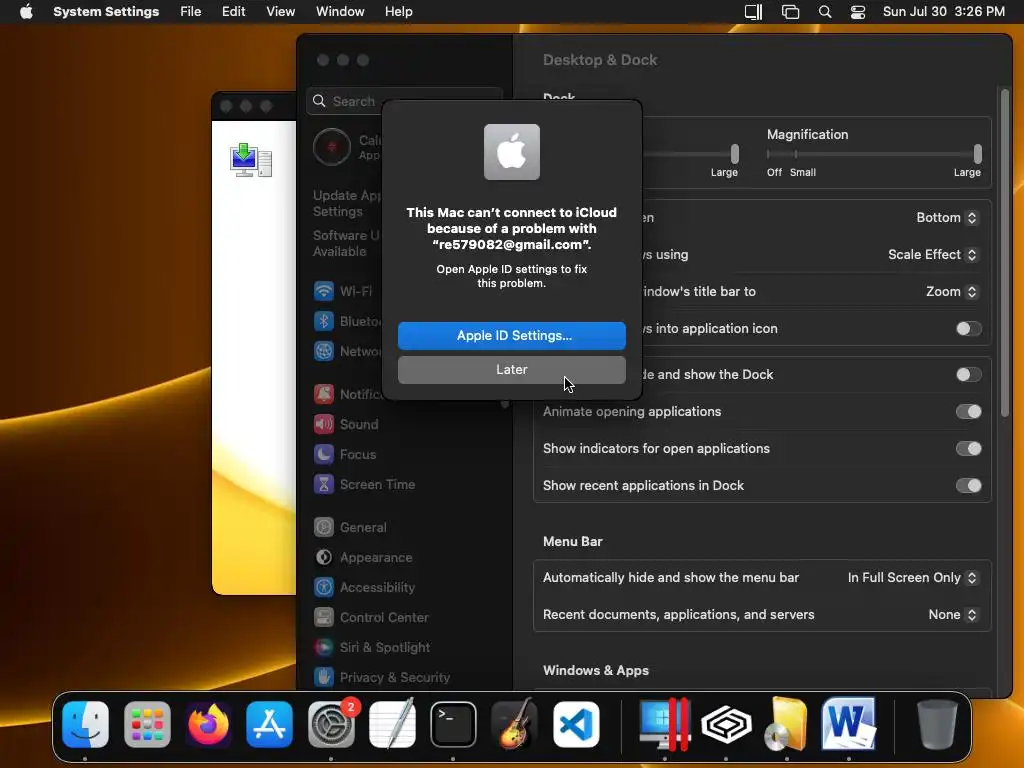Image resolution: width=1024 pixels, height=768 pixels.
Task: Open the Help menu
Action: pyautogui.click(x=398, y=12)
